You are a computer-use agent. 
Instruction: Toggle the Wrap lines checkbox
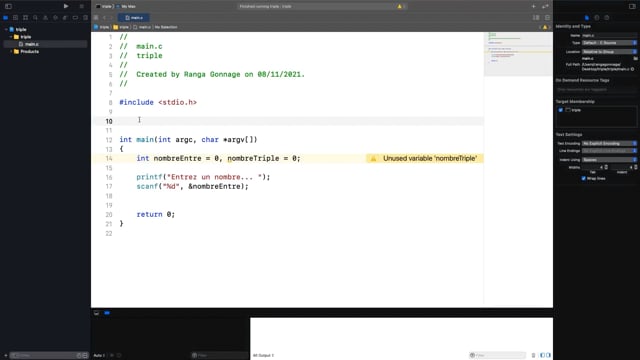tap(584, 178)
